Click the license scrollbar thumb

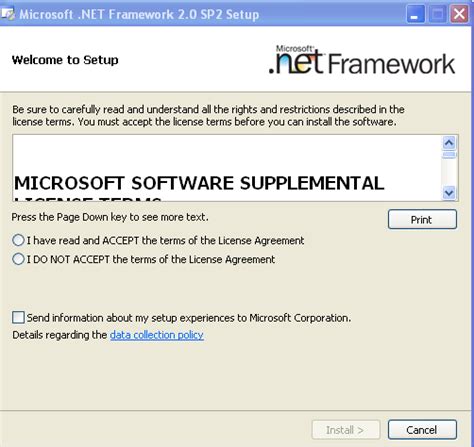click(x=449, y=155)
